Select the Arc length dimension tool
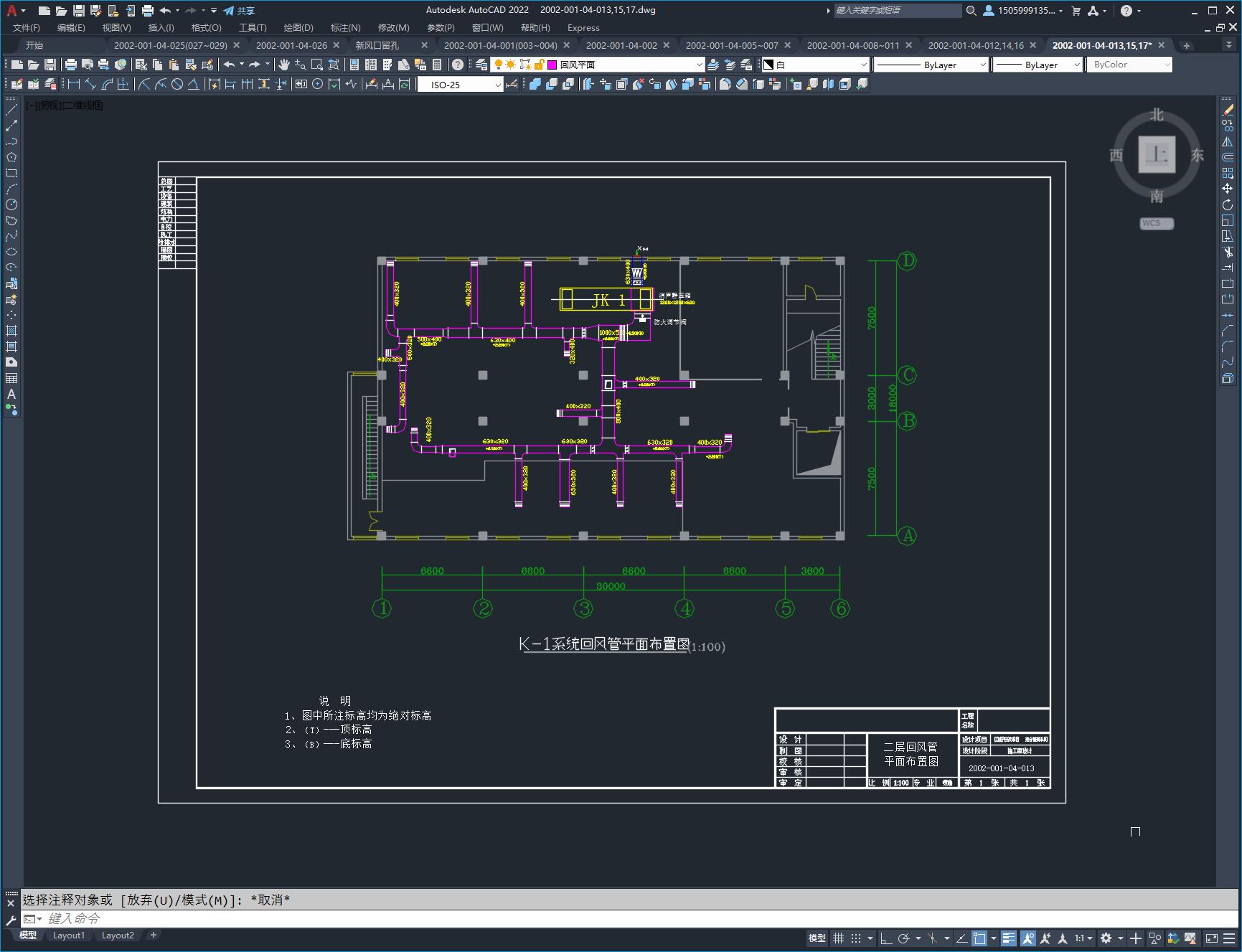Screen dimensions: 1242x952 (x=107, y=84)
